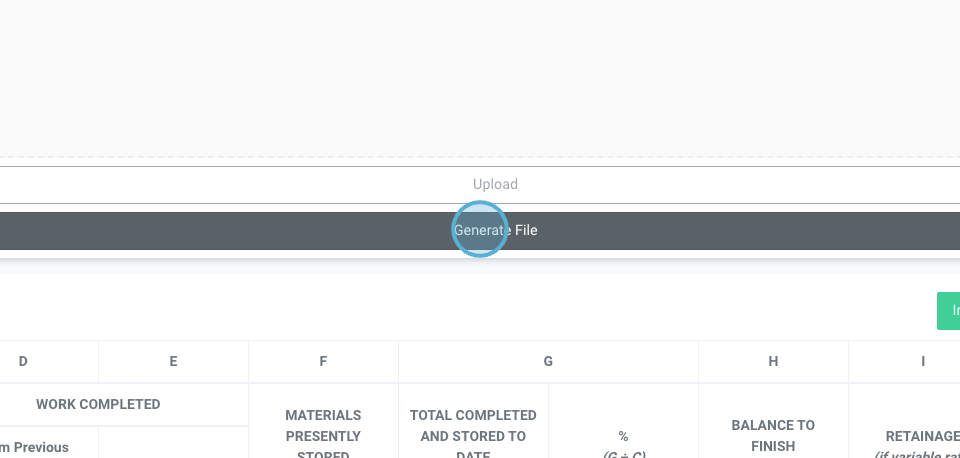
Task: Select column I header
Action: [922, 361]
